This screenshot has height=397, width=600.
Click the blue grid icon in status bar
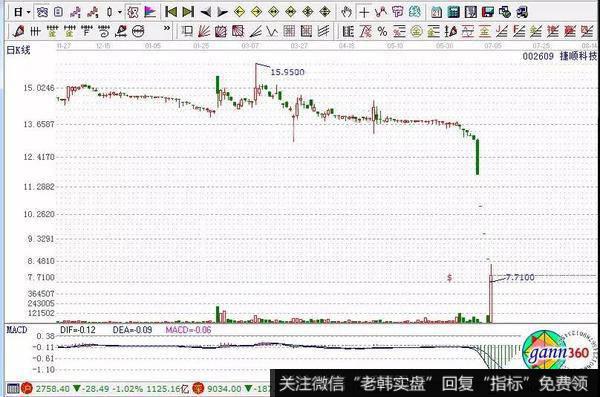pos(13,389)
